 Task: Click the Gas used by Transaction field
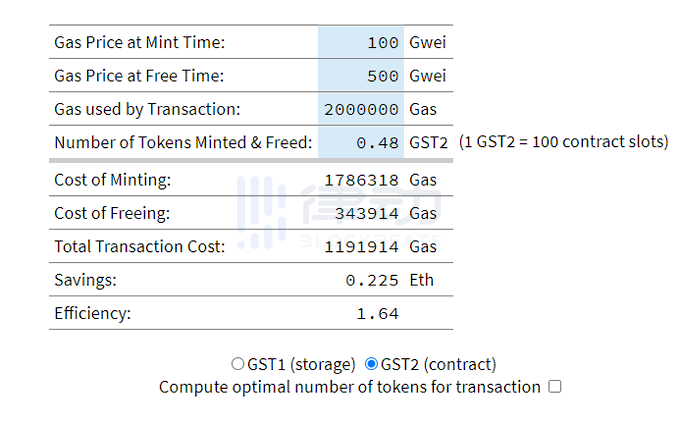tap(361, 109)
